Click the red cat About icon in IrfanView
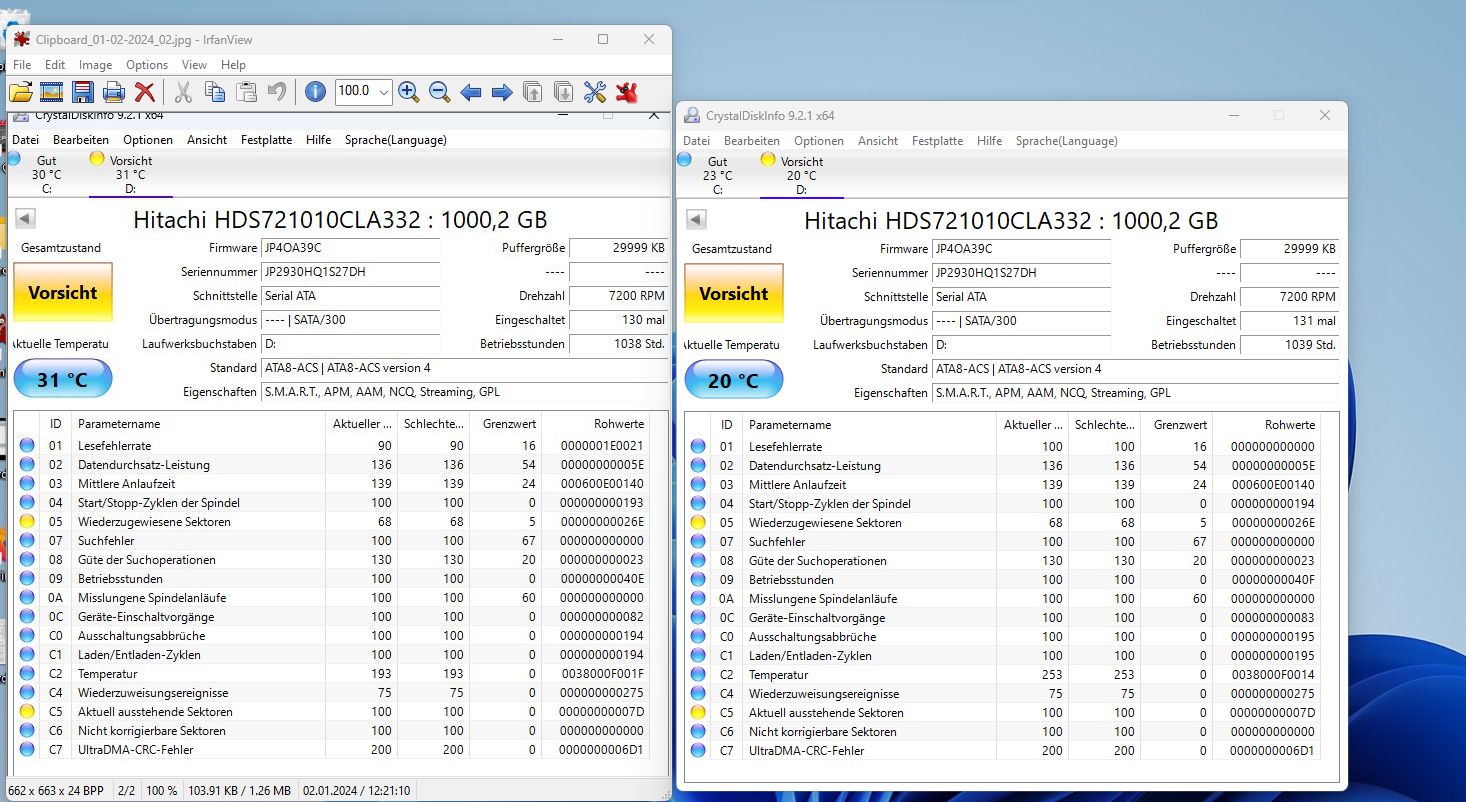 [x=627, y=92]
